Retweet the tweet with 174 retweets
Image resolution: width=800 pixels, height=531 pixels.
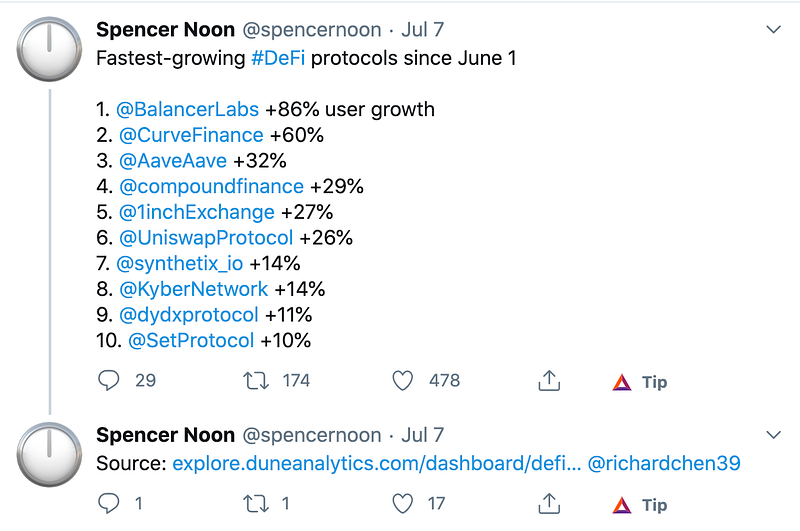click(256, 381)
